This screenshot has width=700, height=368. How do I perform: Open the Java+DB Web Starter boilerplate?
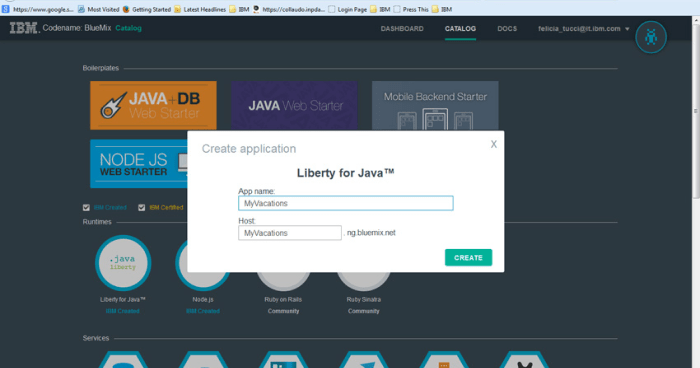tap(153, 105)
